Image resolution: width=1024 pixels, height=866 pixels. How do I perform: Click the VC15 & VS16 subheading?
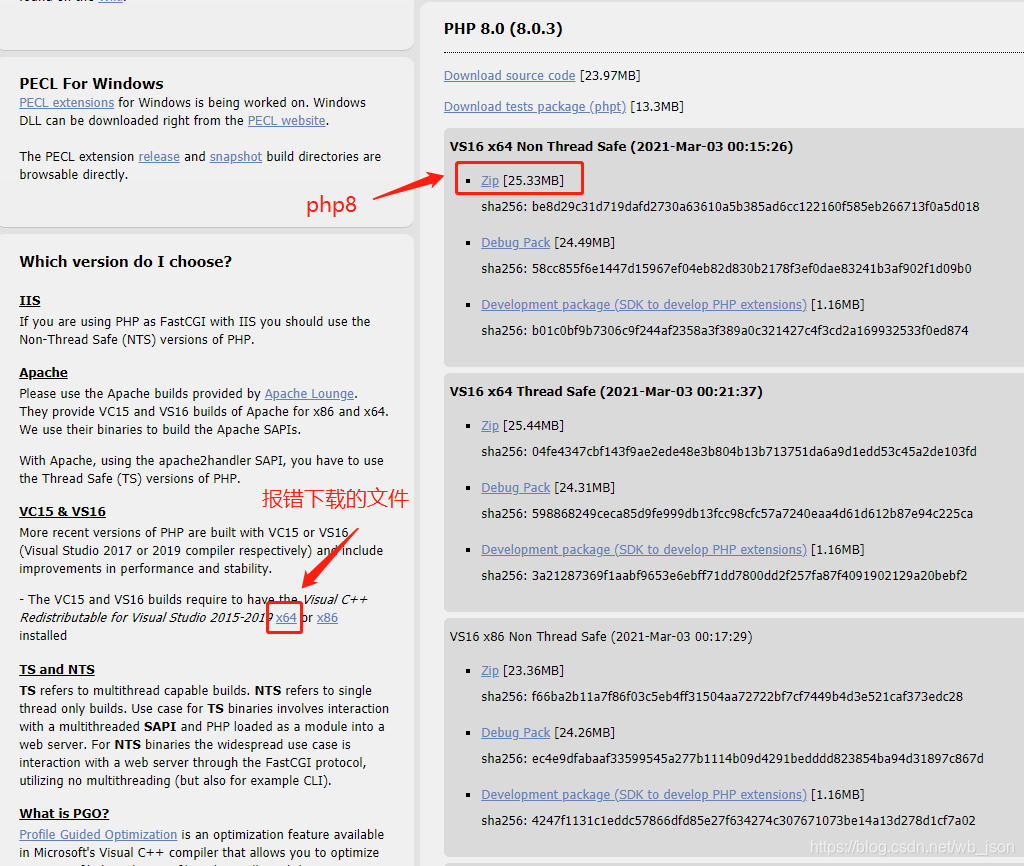(63, 512)
